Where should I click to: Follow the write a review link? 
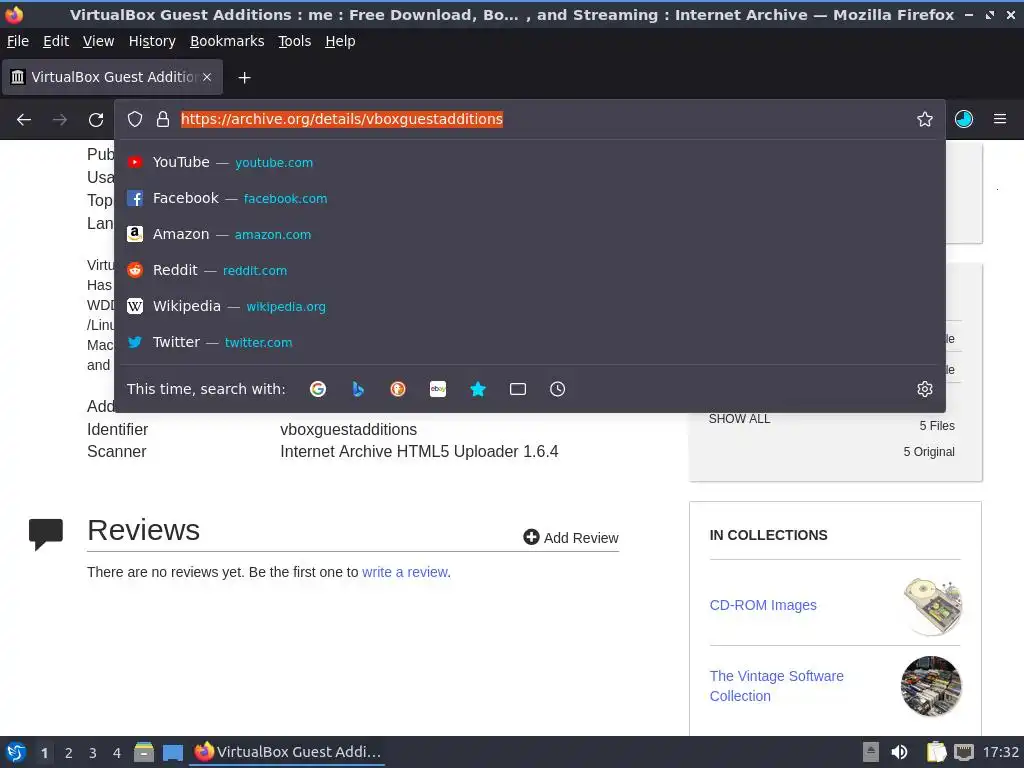[x=405, y=572]
